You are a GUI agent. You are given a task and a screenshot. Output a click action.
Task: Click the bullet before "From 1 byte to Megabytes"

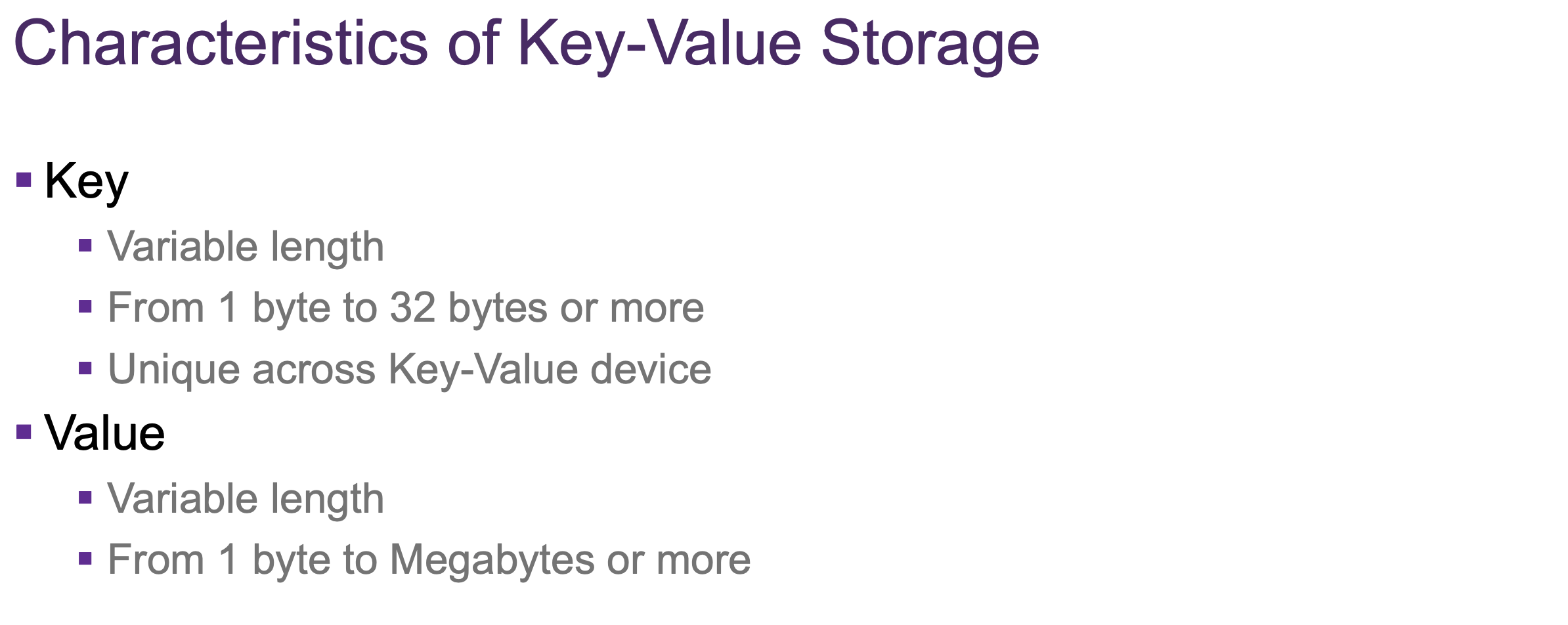[x=85, y=559]
